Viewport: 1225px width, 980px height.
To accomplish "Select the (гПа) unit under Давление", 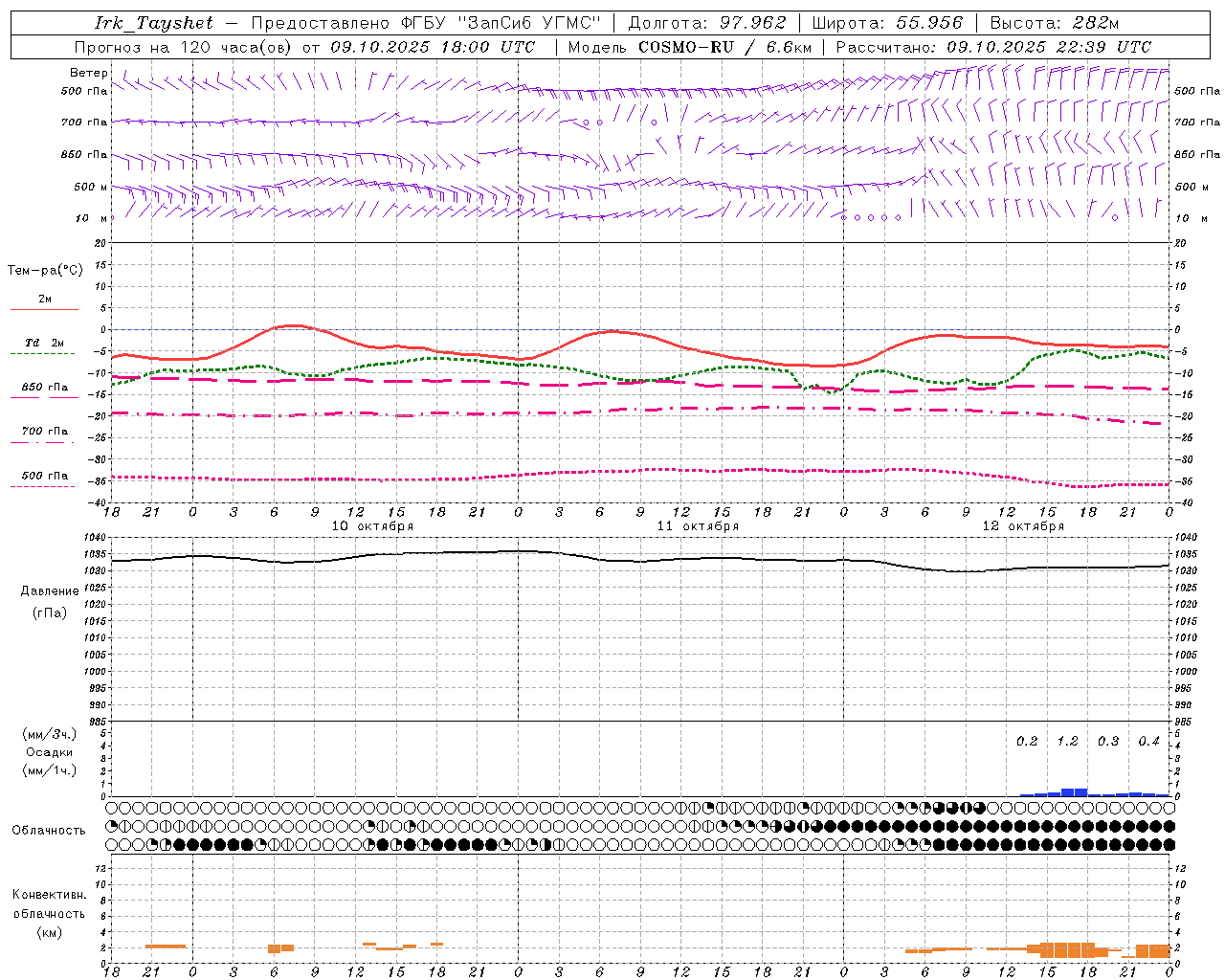I will (x=50, y=612).
